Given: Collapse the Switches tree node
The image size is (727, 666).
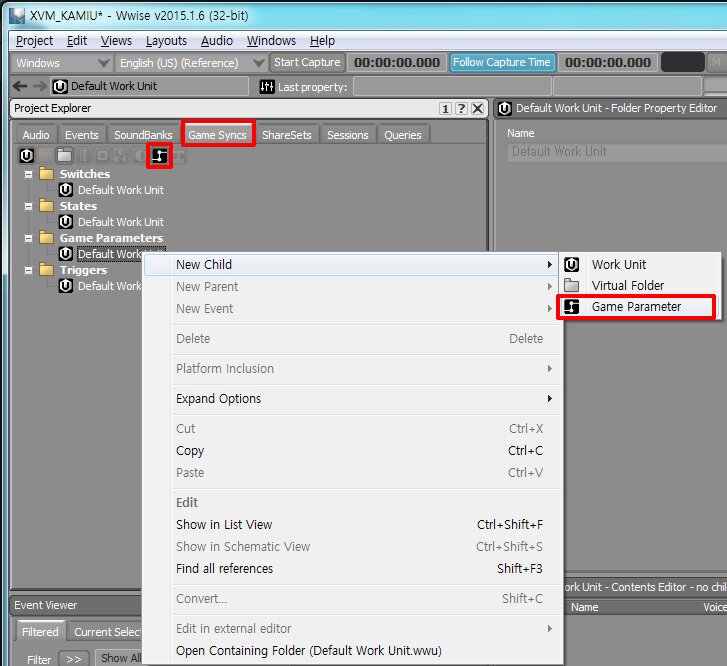Looking at the screenshot, I should click(28, 174).
